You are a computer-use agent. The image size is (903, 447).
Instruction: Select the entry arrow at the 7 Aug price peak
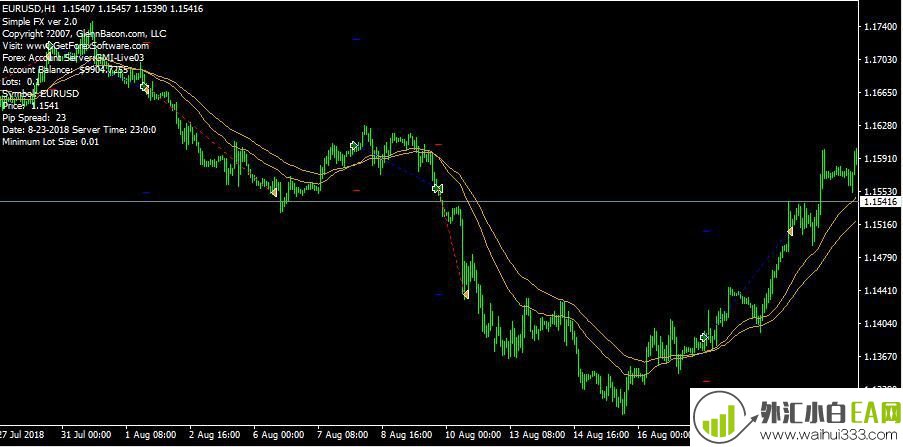(354, 145)
